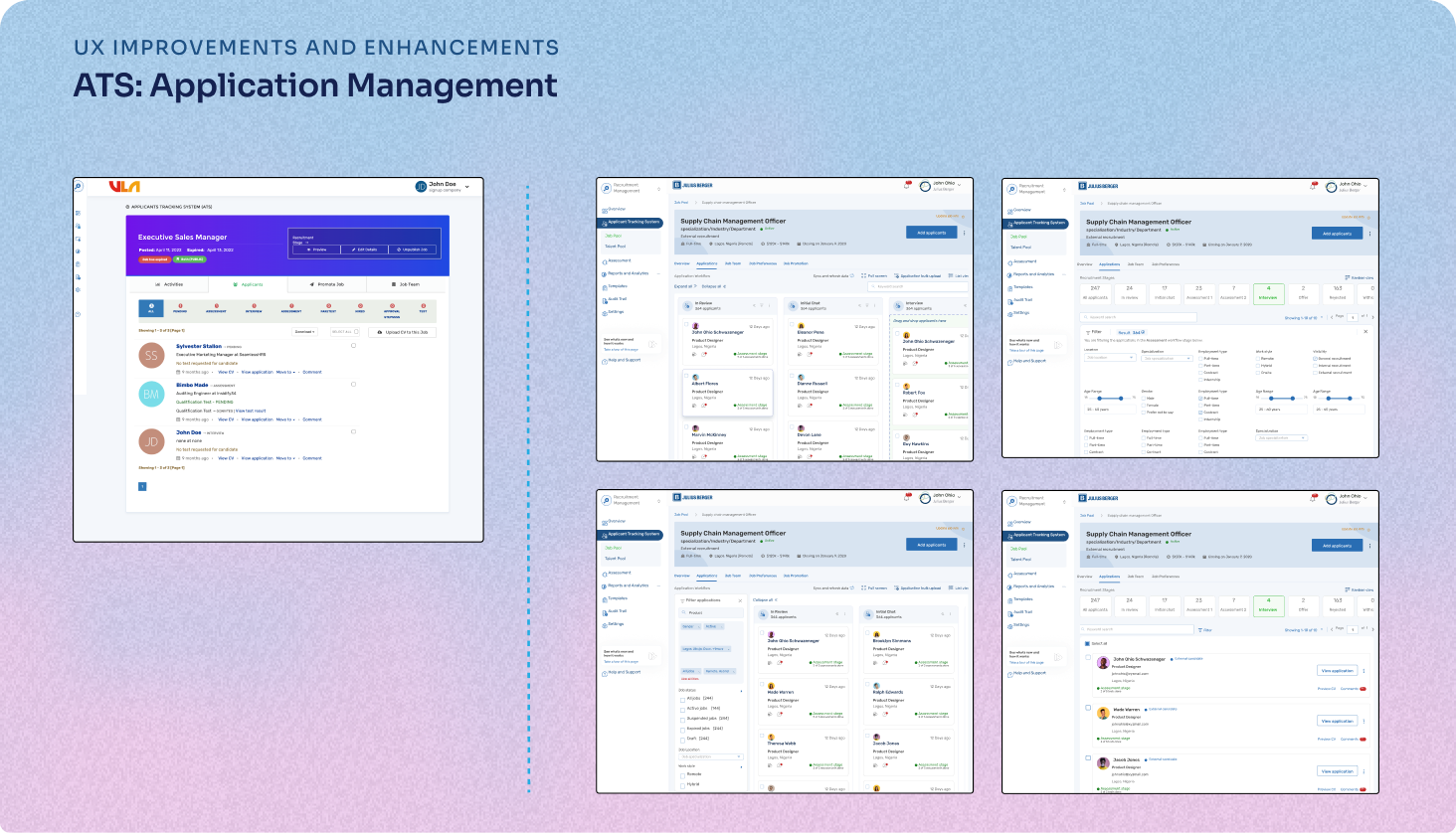Open the Download dropdown in ULA screen

tap(304, 332)
